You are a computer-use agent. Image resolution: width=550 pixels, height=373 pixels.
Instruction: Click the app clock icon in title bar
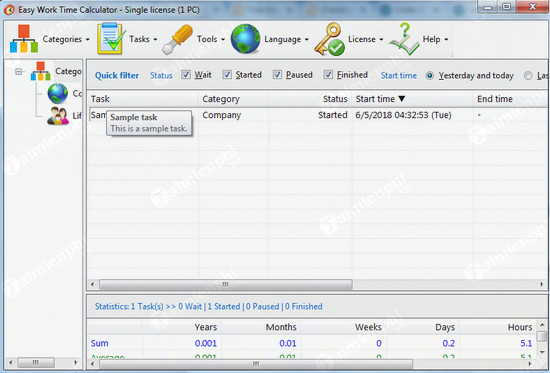(9, 10)
